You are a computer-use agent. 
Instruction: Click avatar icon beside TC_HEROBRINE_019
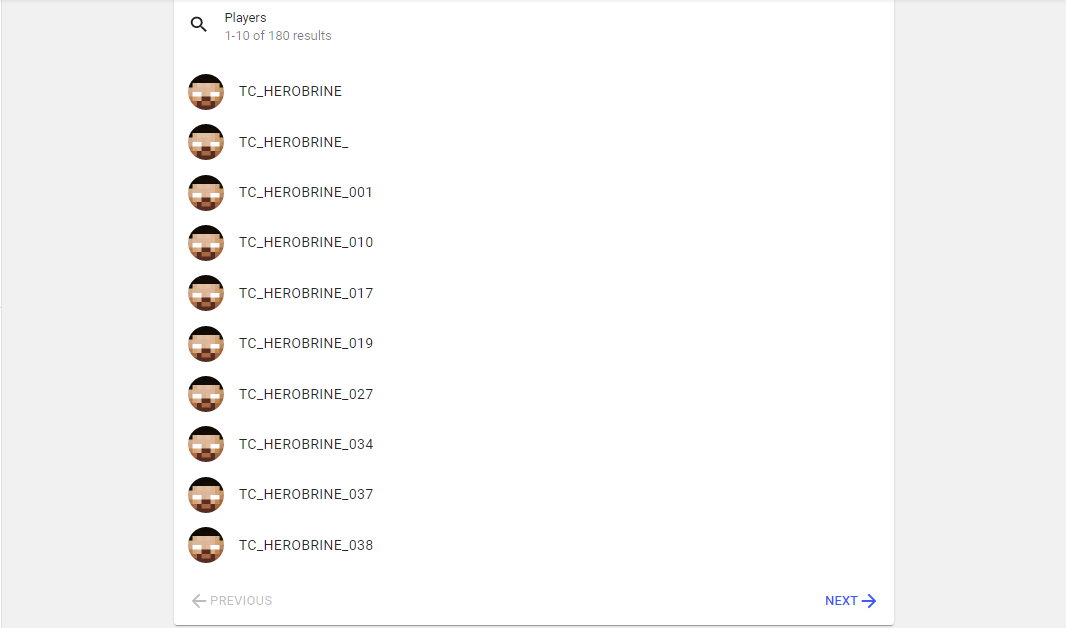206,344
